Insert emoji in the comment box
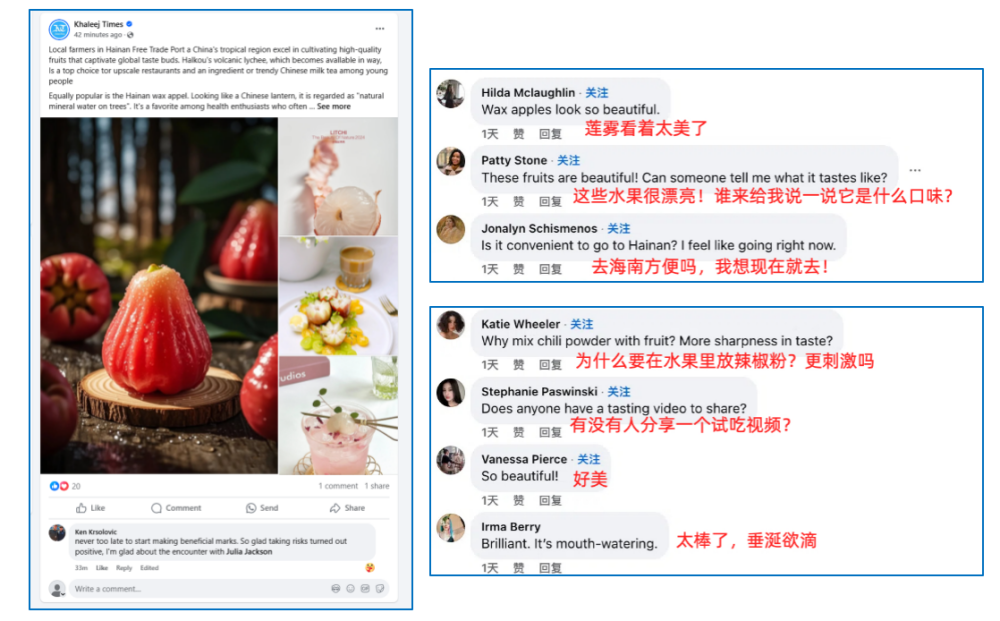The image size is (1000, 621). (350, 588)
